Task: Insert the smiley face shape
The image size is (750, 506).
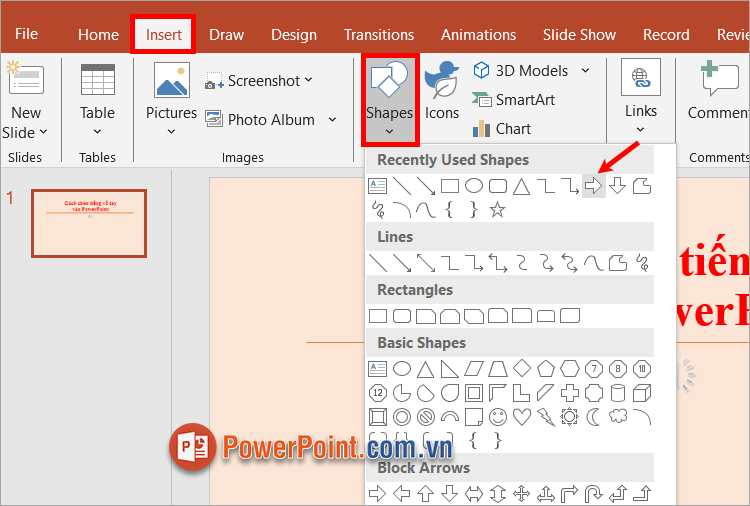Action: [x=497, y=416]
